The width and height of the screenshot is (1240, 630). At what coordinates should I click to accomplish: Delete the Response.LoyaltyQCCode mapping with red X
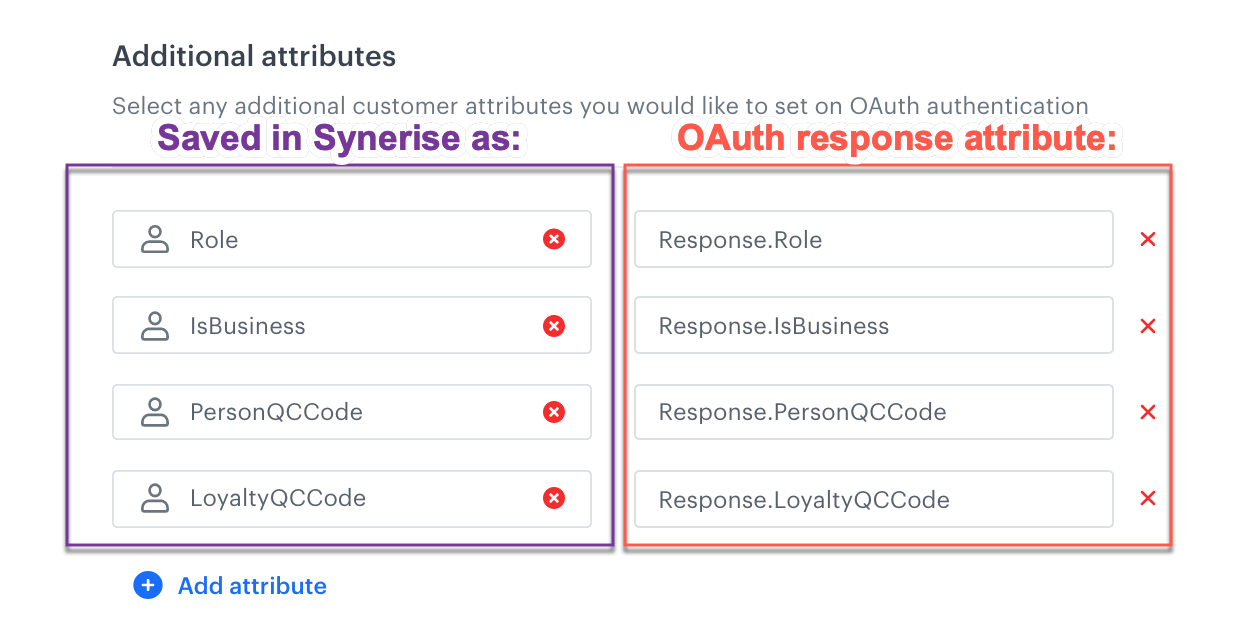[x=1147, y=498]
